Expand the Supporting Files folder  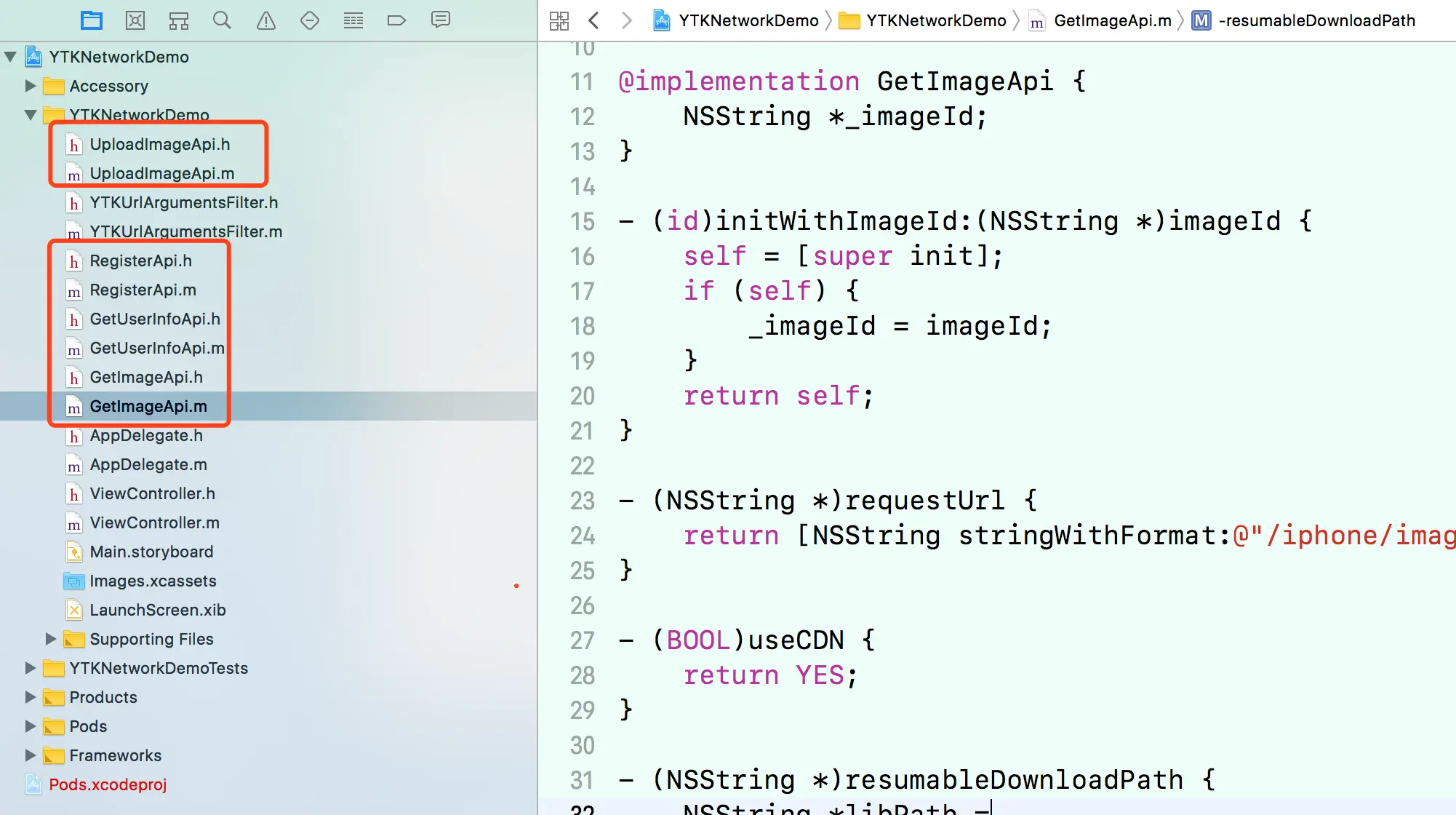pos(51,639)
